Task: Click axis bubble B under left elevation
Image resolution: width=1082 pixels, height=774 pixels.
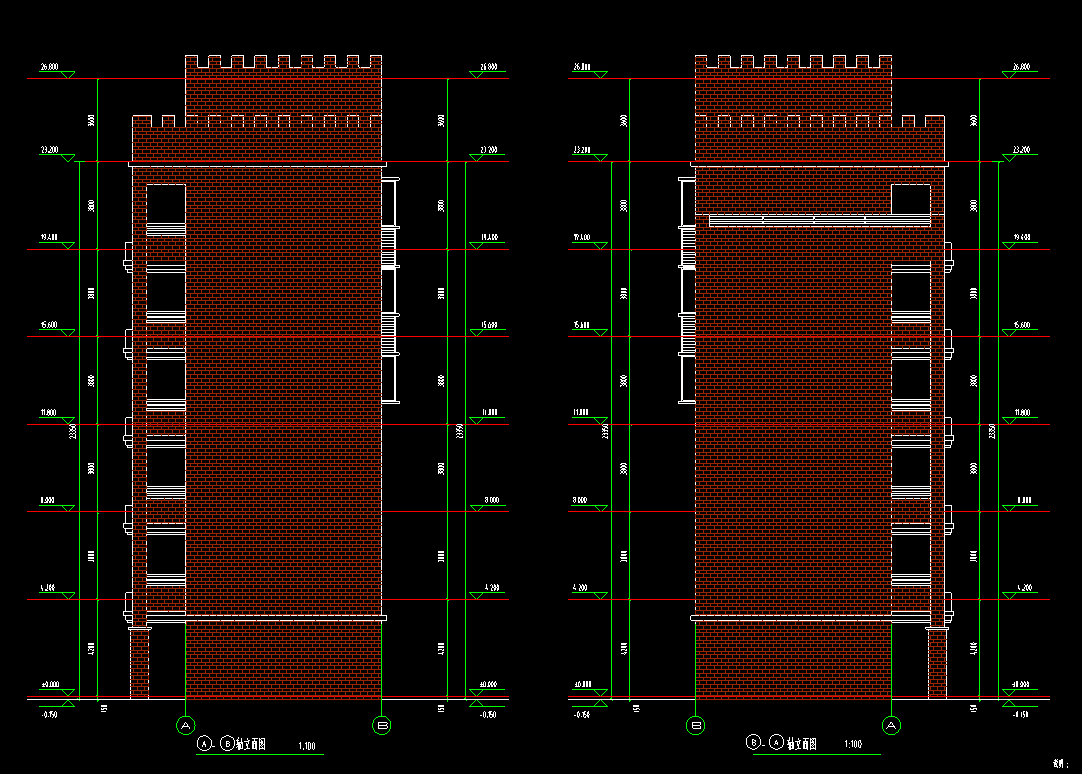Action: click(x=381, y=725)
